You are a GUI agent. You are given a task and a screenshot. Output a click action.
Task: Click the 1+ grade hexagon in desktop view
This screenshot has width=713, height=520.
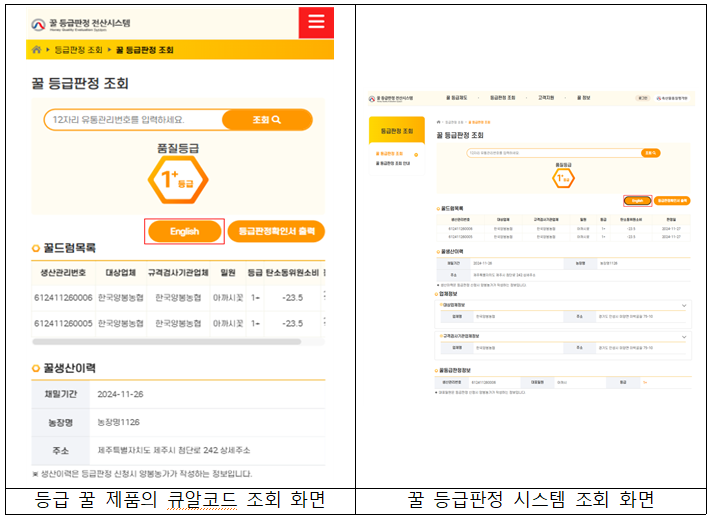pos(563,177)
